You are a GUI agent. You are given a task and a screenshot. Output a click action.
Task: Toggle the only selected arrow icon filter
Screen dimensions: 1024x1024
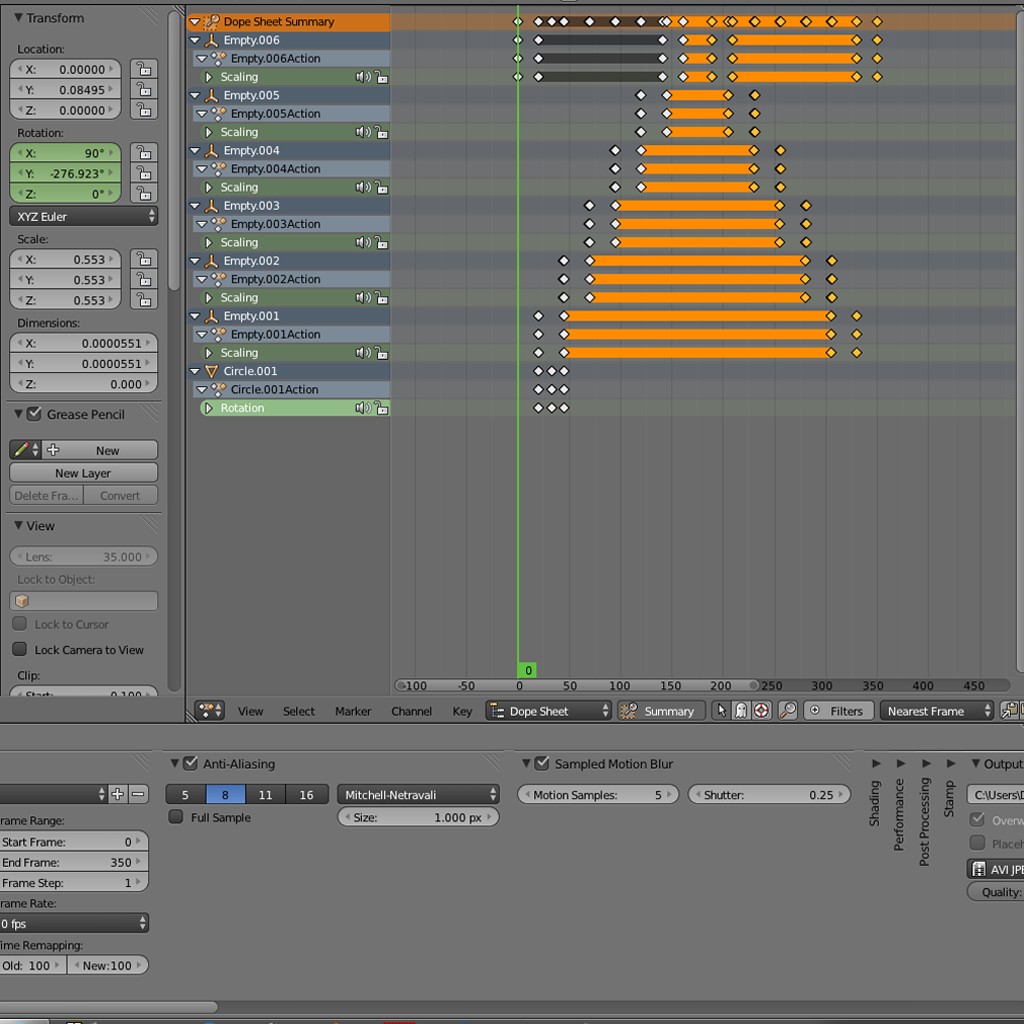point(720,711)
